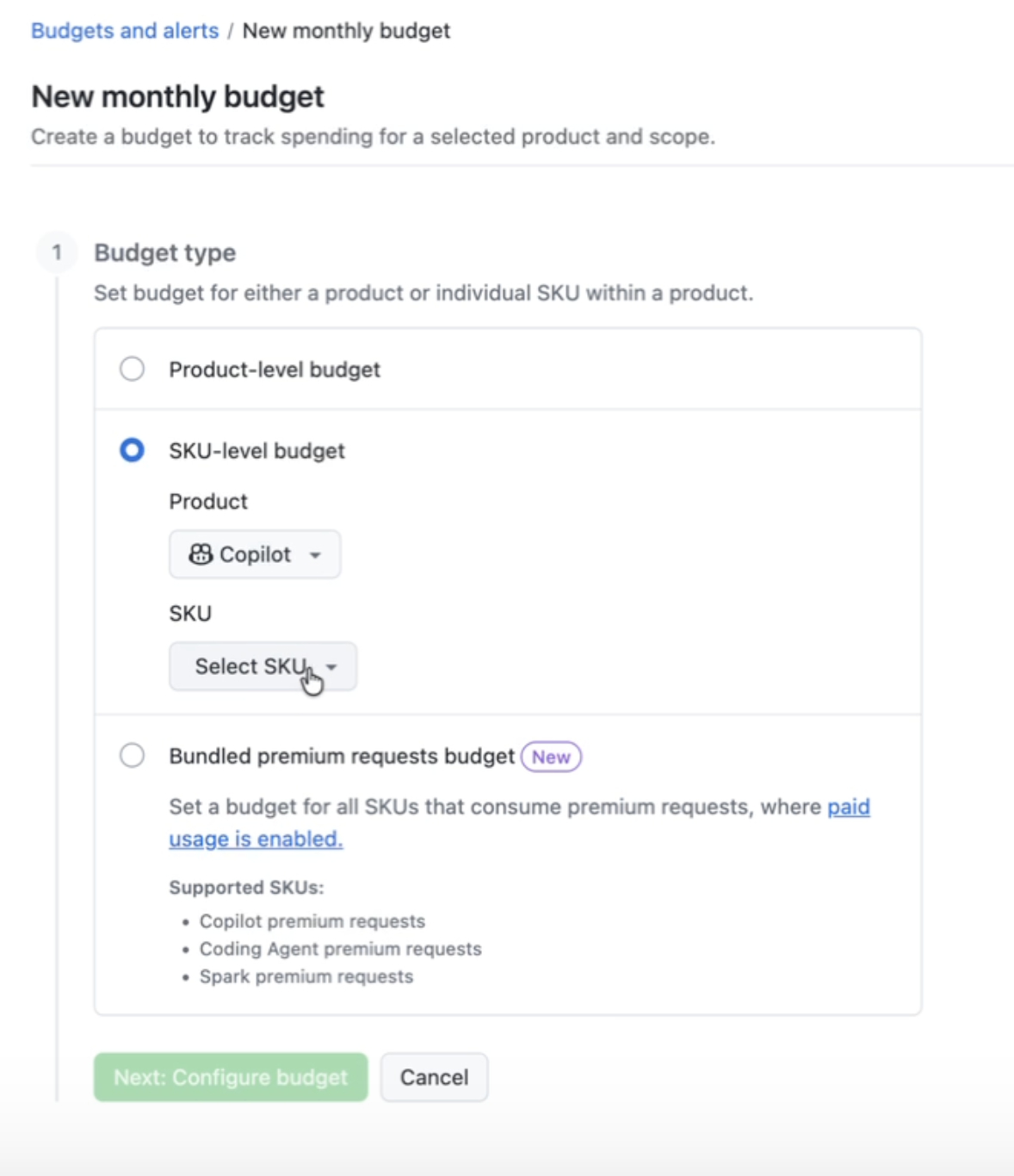Select the Product-level budget option
The width and height of the screenshot is (1014, 1176).
click(132, 368)
